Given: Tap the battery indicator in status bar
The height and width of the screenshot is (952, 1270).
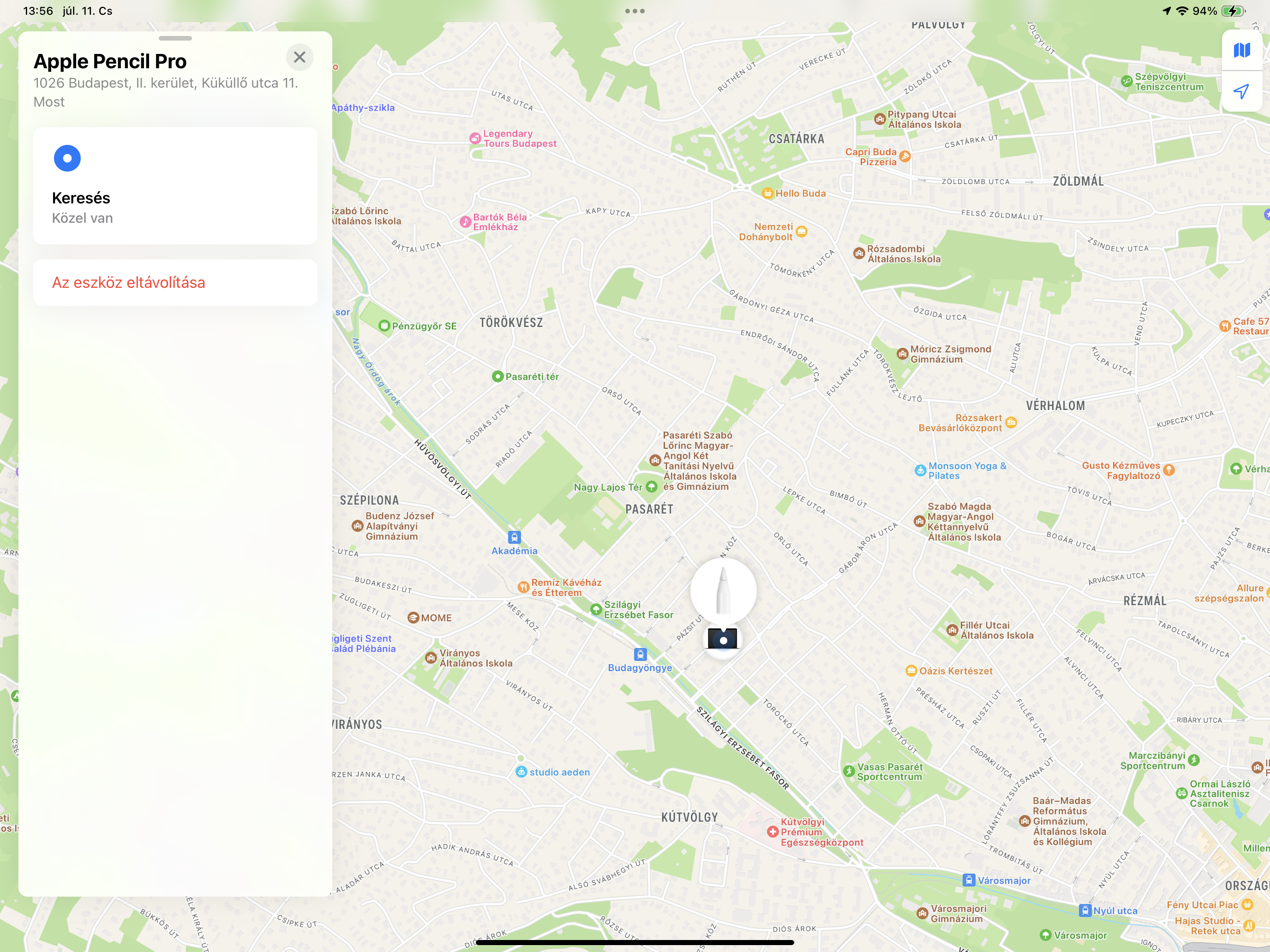Looking at the screenshot, I should click(1233, 11).
